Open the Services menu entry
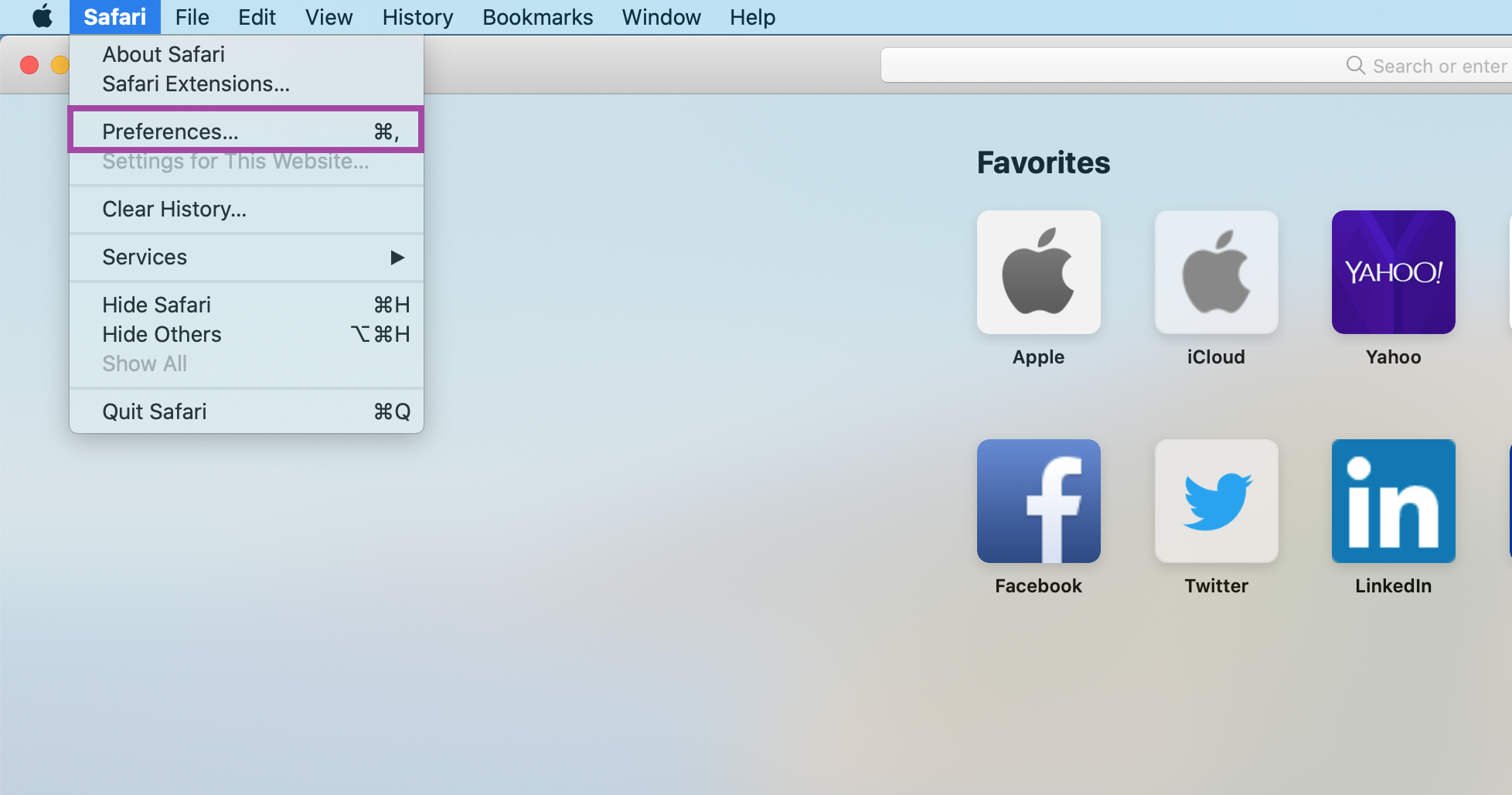Screen dimensions: 1512x795 [246, 257]
